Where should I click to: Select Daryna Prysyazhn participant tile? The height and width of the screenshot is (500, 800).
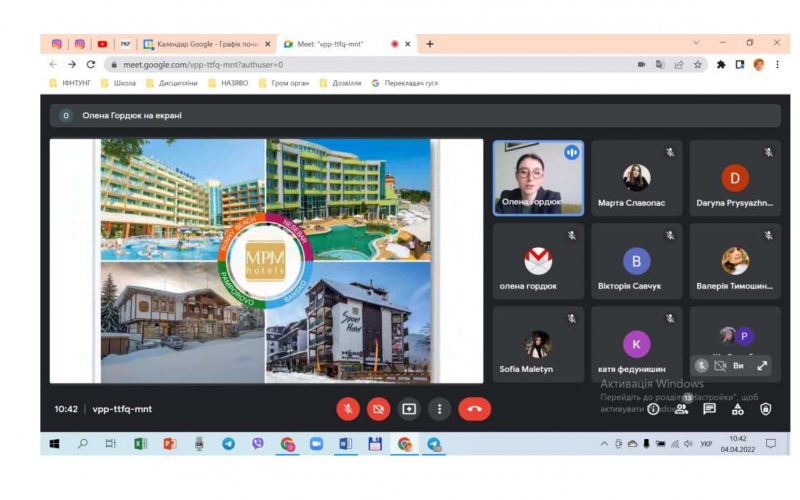point(735,178)
